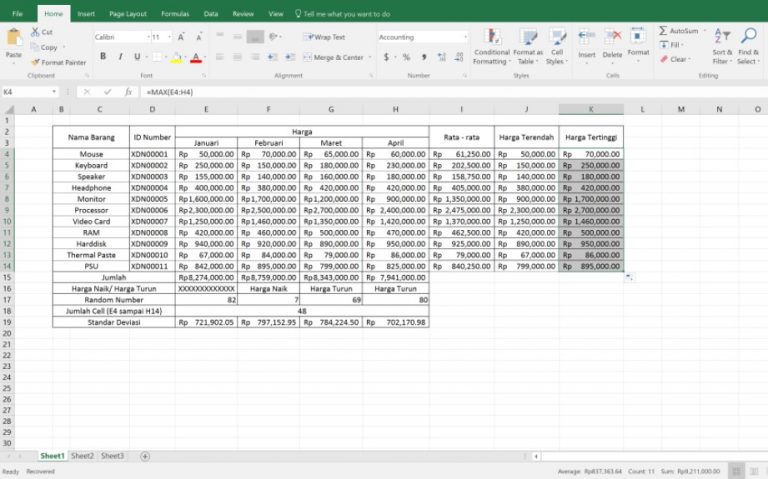Toggle Italic formatting
This screenshot has height=479, width=768.
[120, 57]
